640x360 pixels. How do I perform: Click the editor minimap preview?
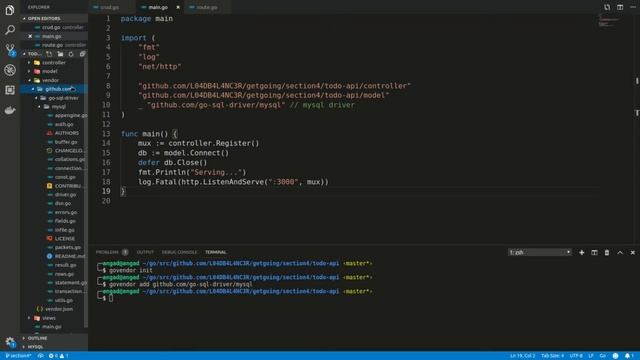(x=609, y=20)
